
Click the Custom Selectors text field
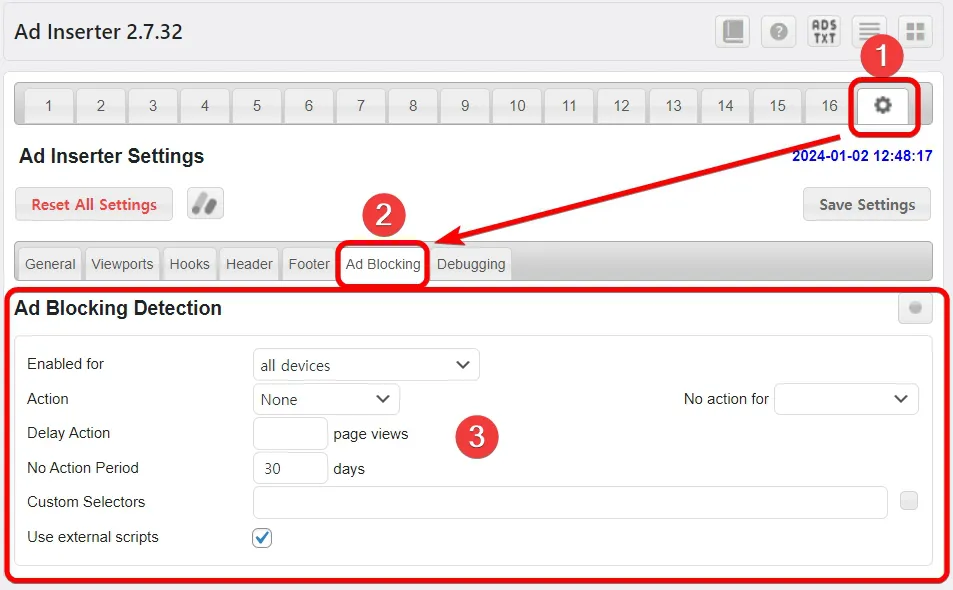pyautogui.click(x=570, y=502)
